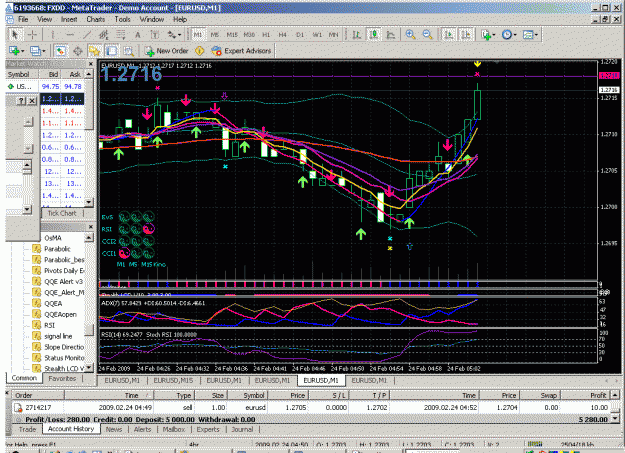The height and width of the screenshot is (453, 625).
Task: Select QQEA indicator in Navigator
Action: [x=53, y=303]
